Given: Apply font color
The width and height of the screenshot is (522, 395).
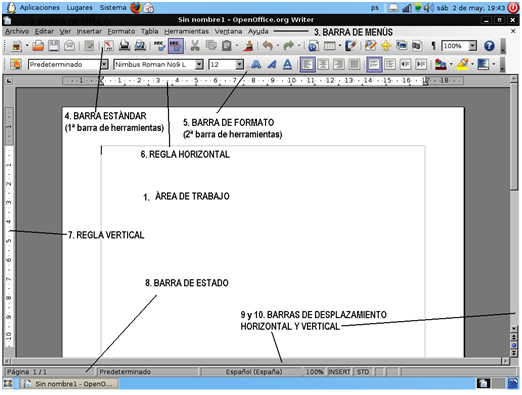Looking at the screenshot, I should tap(441, 64).
